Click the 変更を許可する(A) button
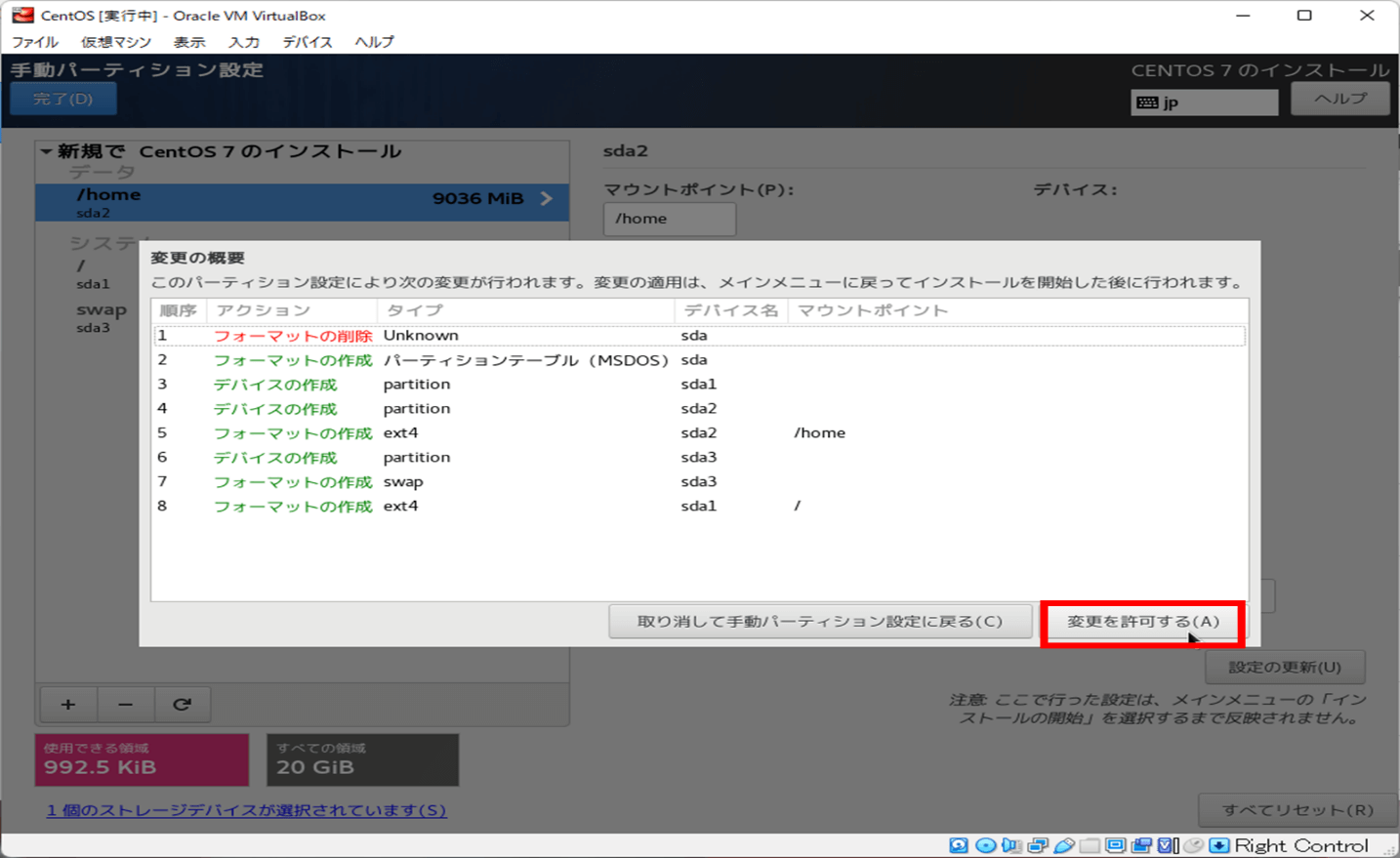Viewport: 1400px width, 858px height. pyautogui.click(x=1143, y=622)
